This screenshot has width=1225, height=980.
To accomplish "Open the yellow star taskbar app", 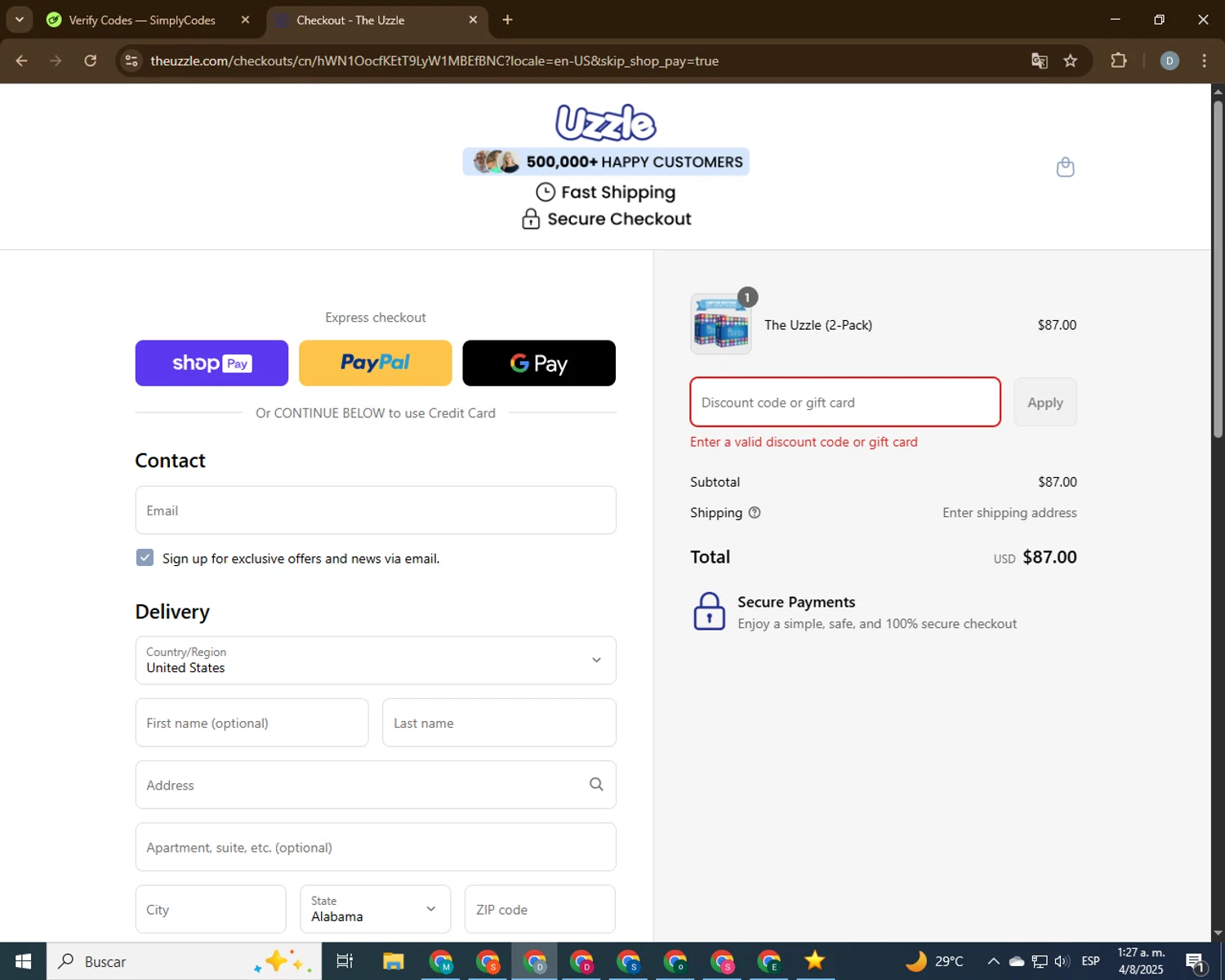I will click(815, 961).
